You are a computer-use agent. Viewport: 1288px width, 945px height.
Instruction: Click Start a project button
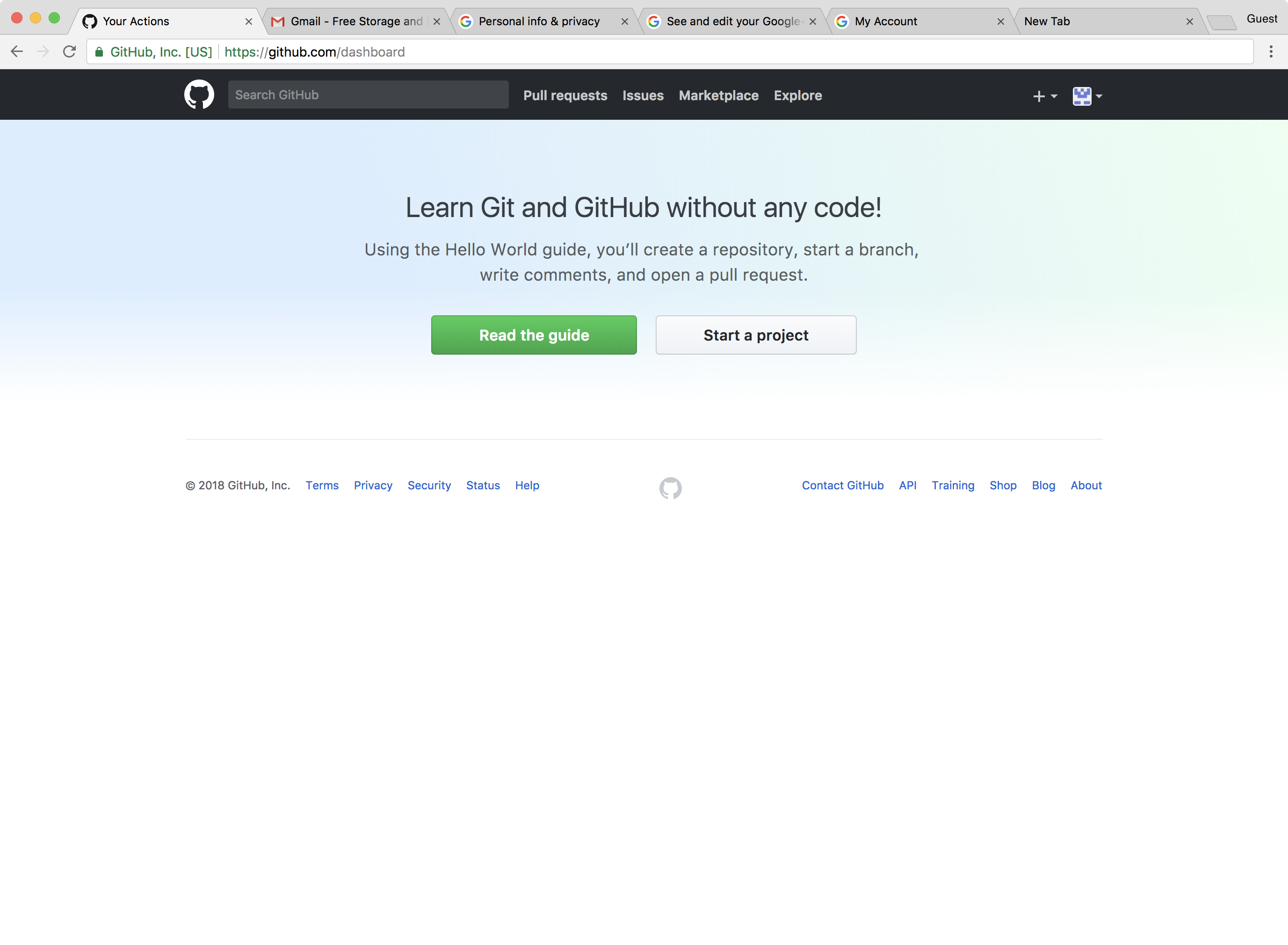756,335
